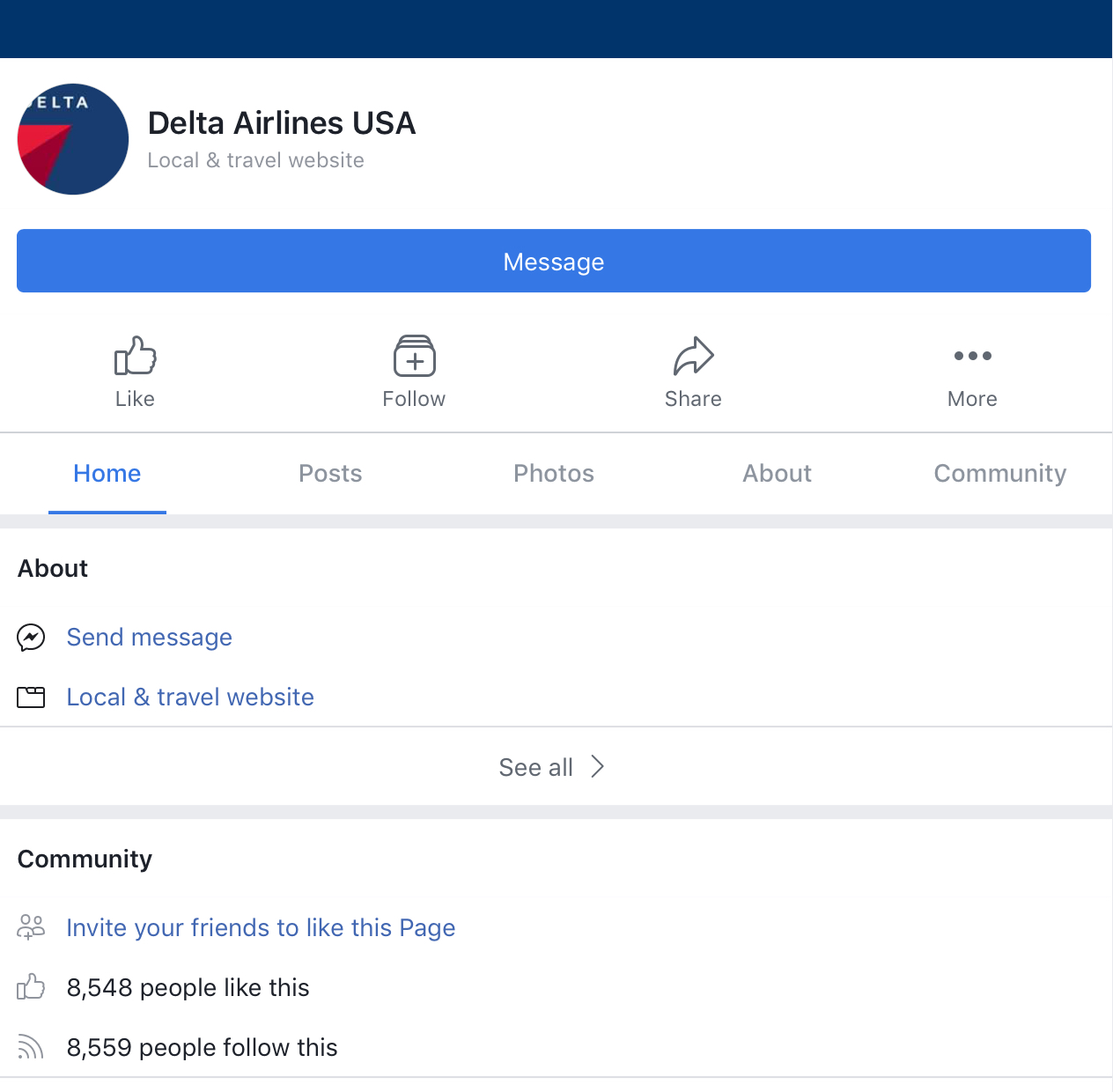1113x1092 pixels.
Task: Click the invite friends people icon
Action: 31,927
